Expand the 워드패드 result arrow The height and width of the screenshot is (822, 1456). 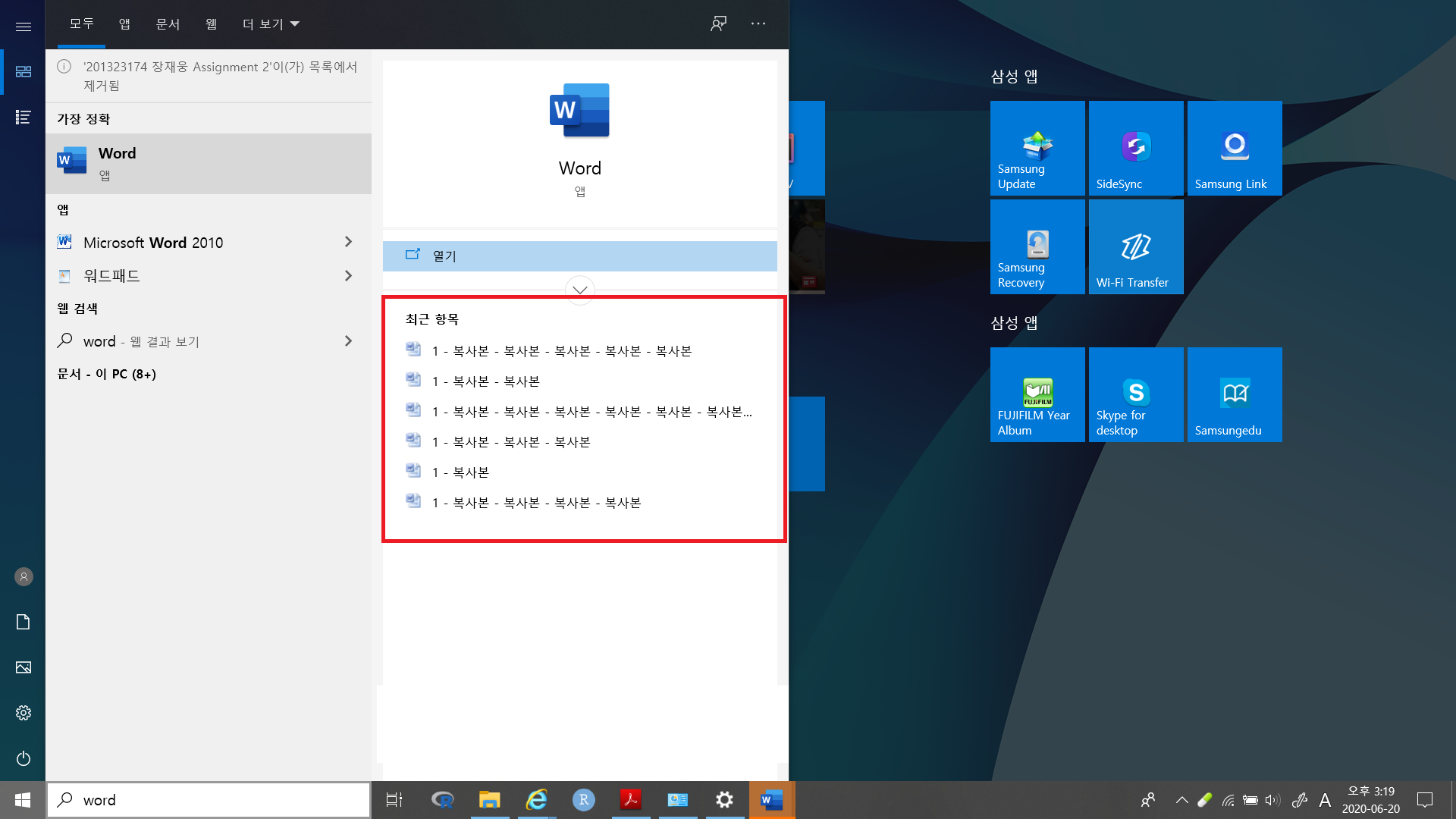tap(348, 276)
